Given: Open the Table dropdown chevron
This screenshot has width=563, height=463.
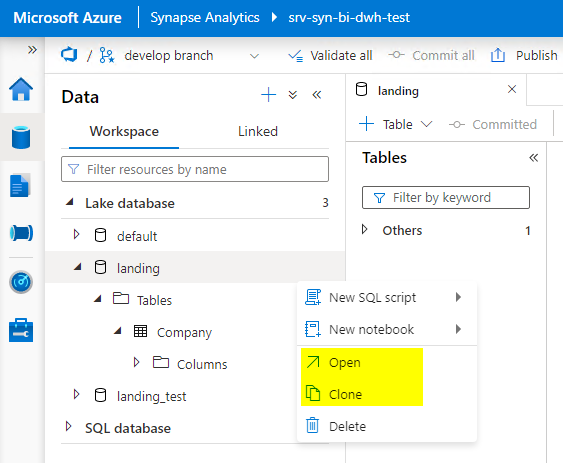Looking at the screenshot, I should tap(426, 124).
